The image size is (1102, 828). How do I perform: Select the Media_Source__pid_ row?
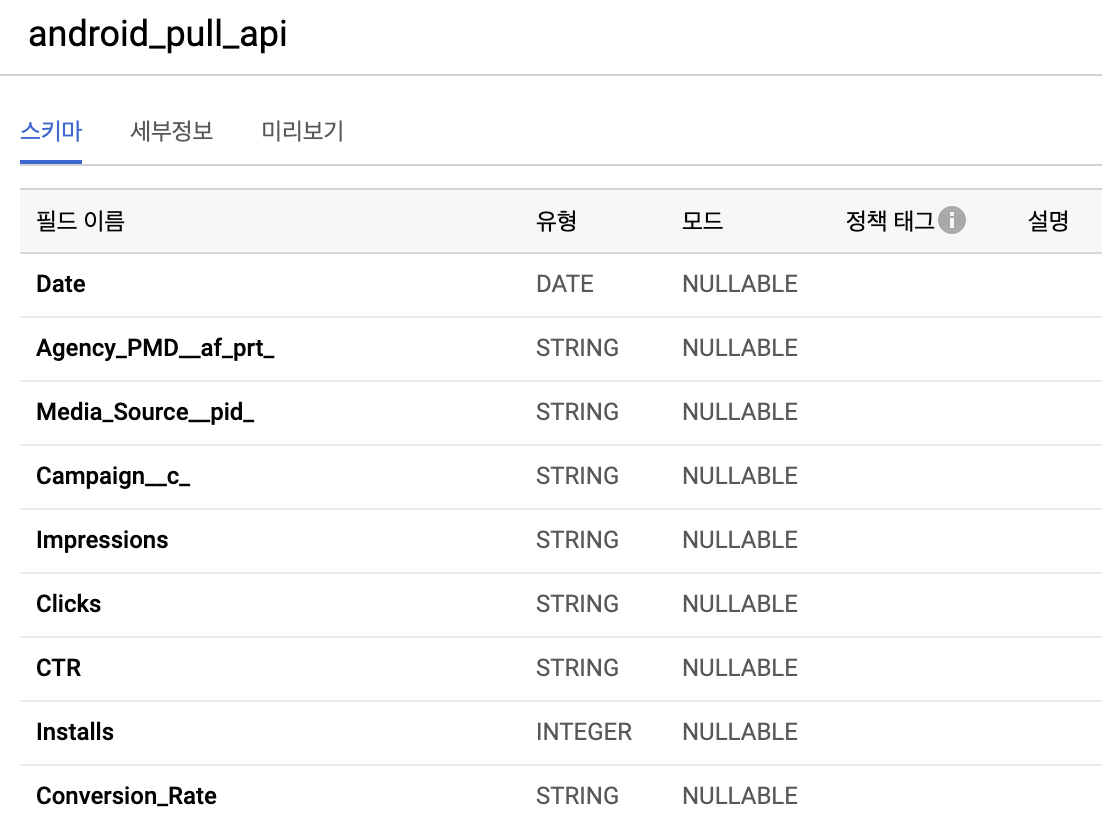[145, 412]
